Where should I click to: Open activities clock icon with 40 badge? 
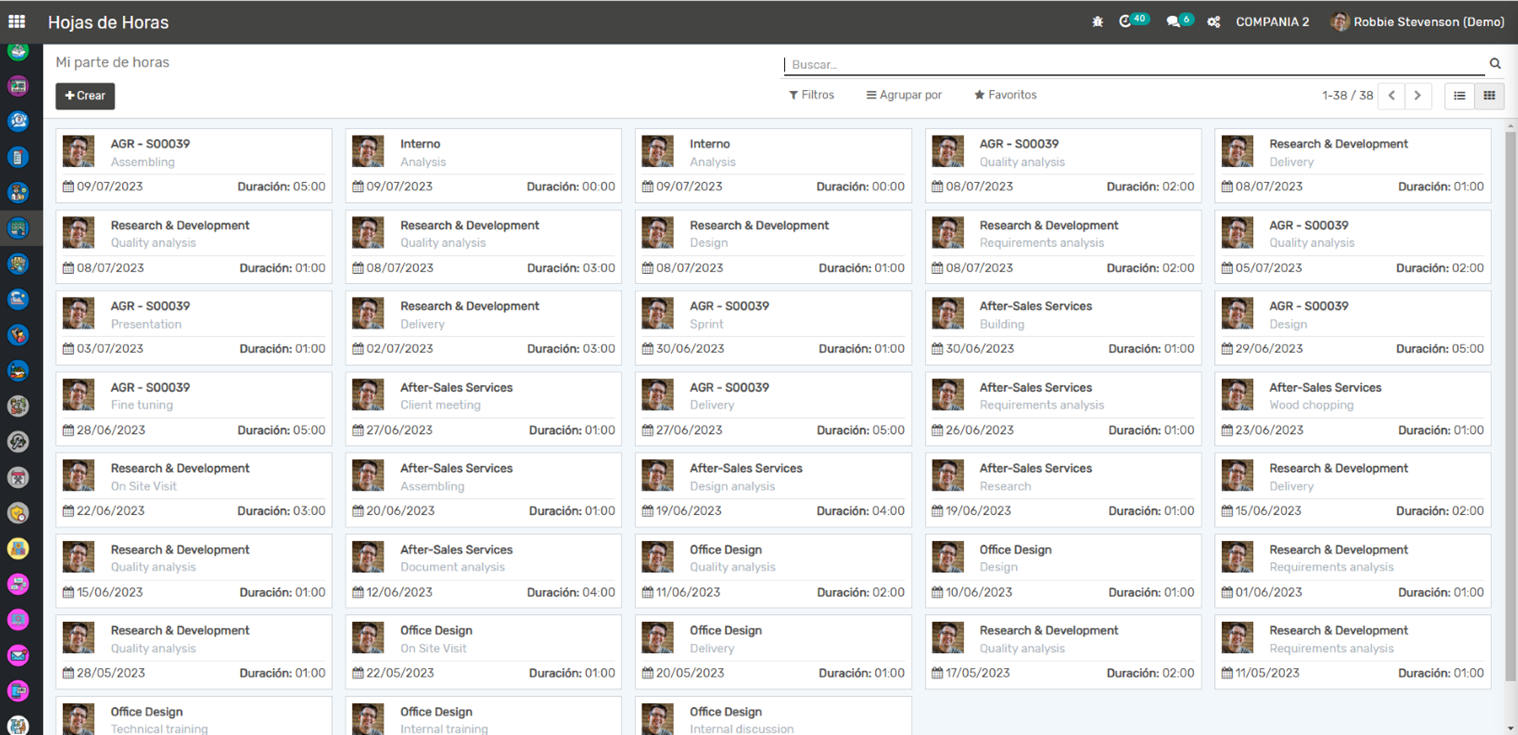coord(1127,21)
